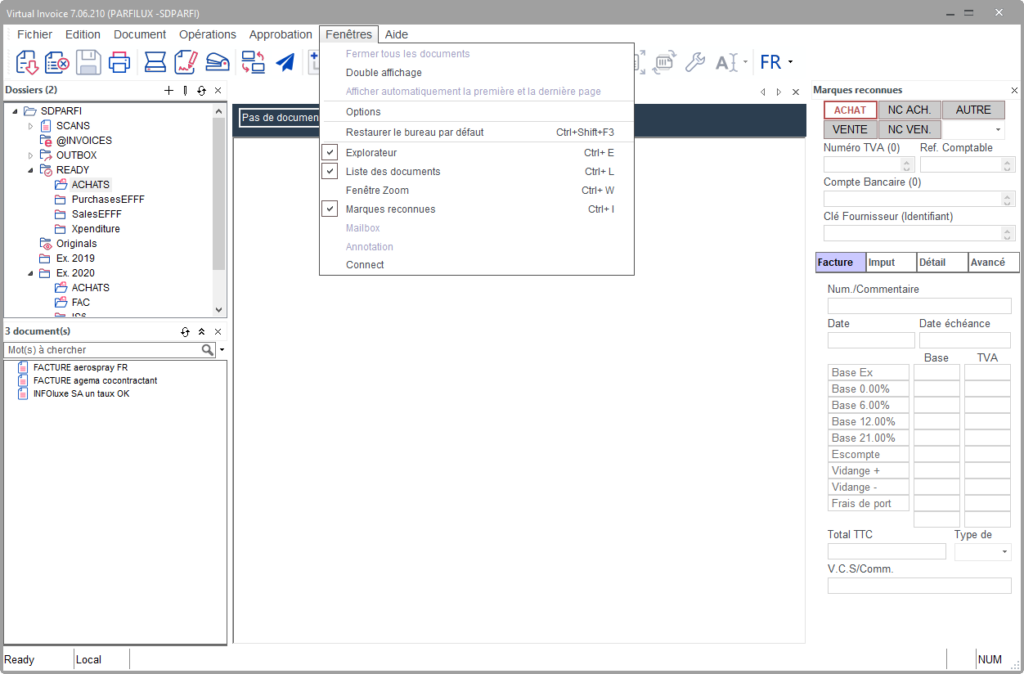The image size is (1024, 674).
Task: Choose Options in Fenêtres menu
Action: click(477, 112)
